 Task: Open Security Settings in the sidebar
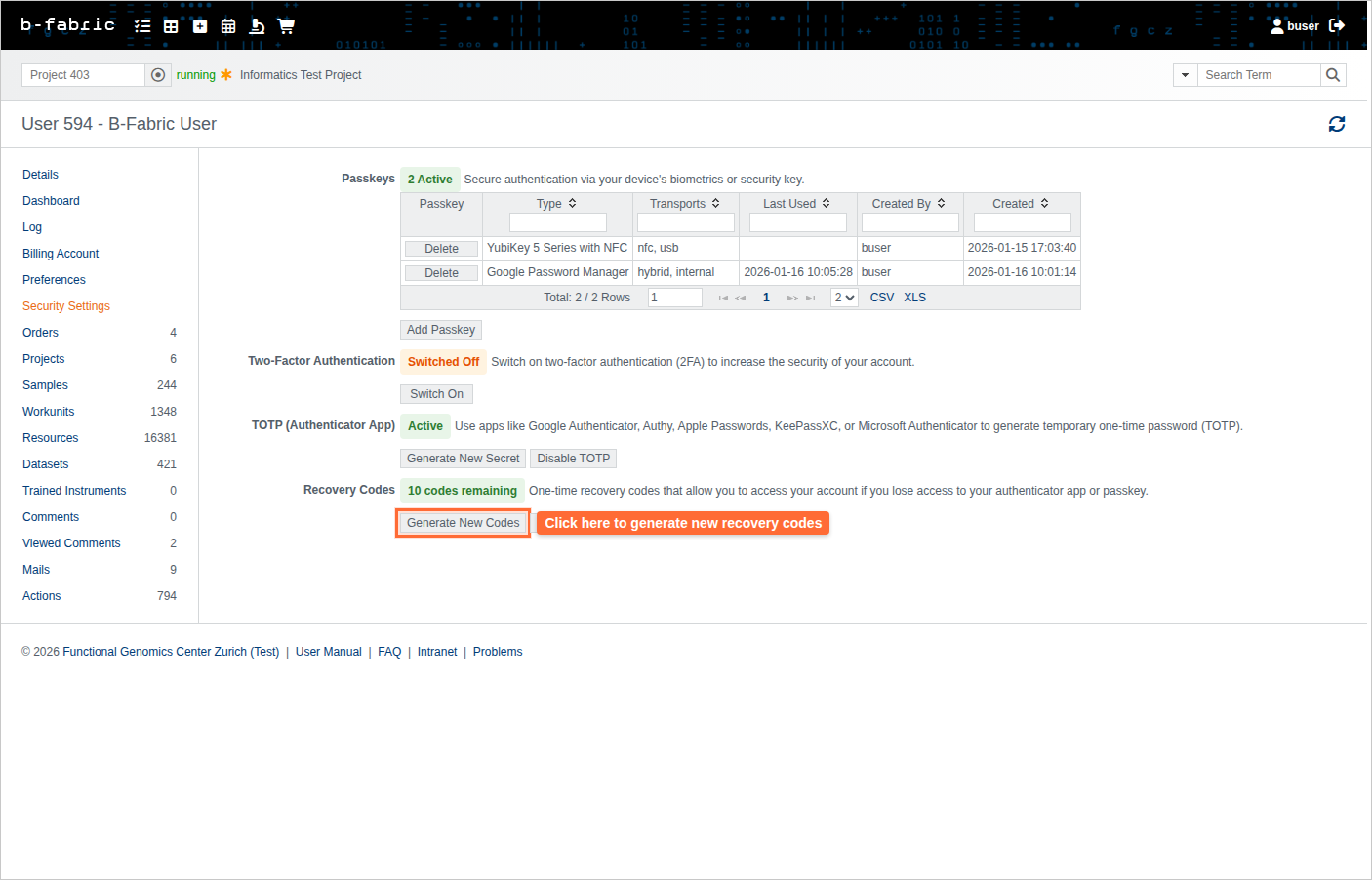pyautogui.click(x=66, y=306)
